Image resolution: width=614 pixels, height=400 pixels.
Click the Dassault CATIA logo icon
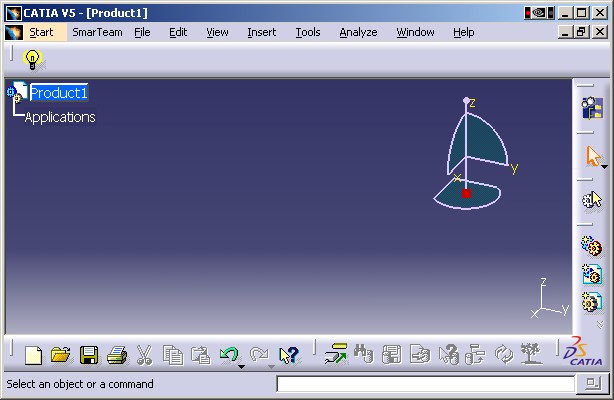(x=583, y=351)
